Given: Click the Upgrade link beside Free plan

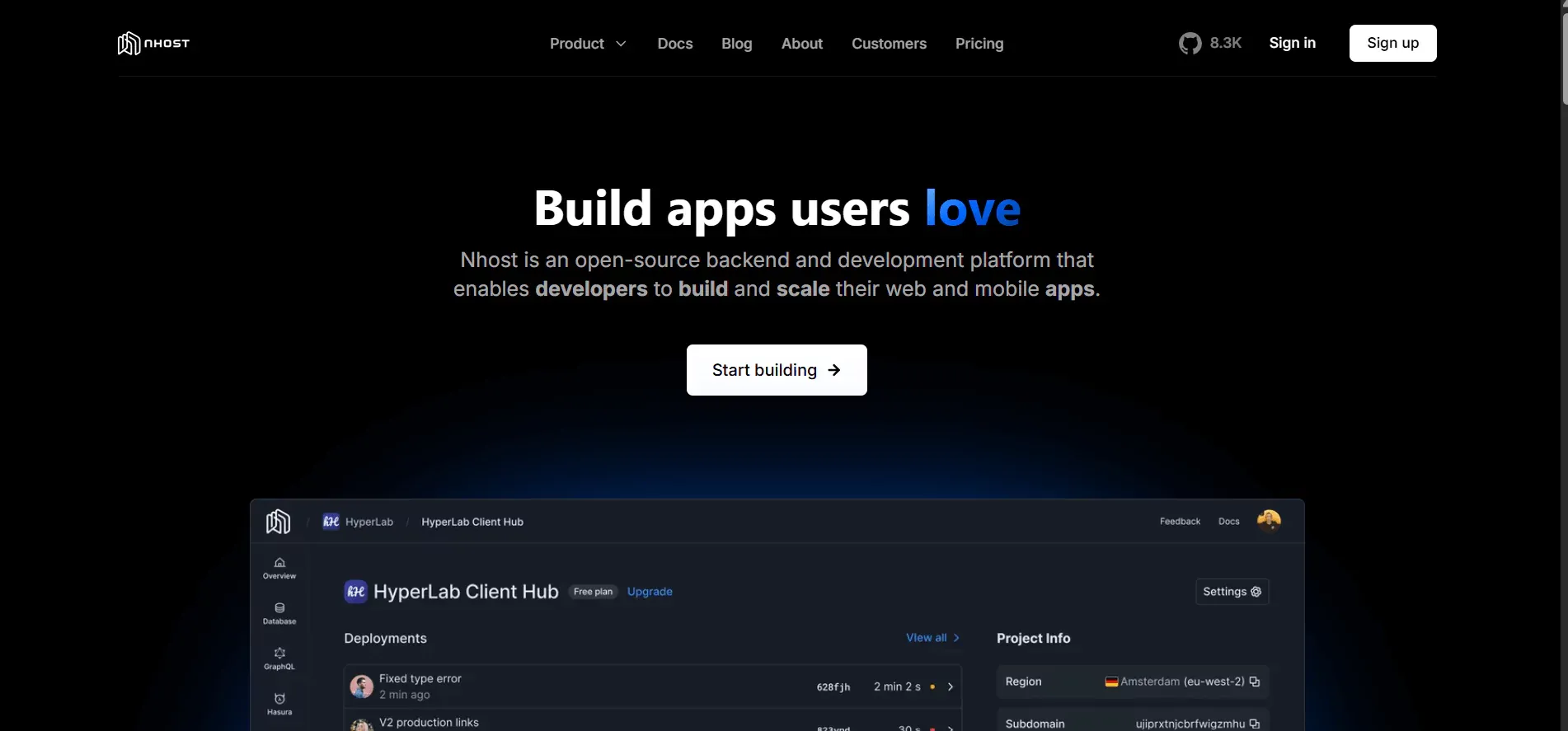Looking at the screenshot, I should (650, 592).
